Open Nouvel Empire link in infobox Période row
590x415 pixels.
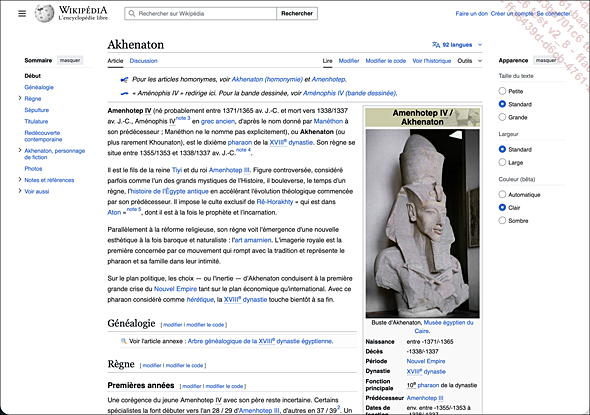point(426,361)
